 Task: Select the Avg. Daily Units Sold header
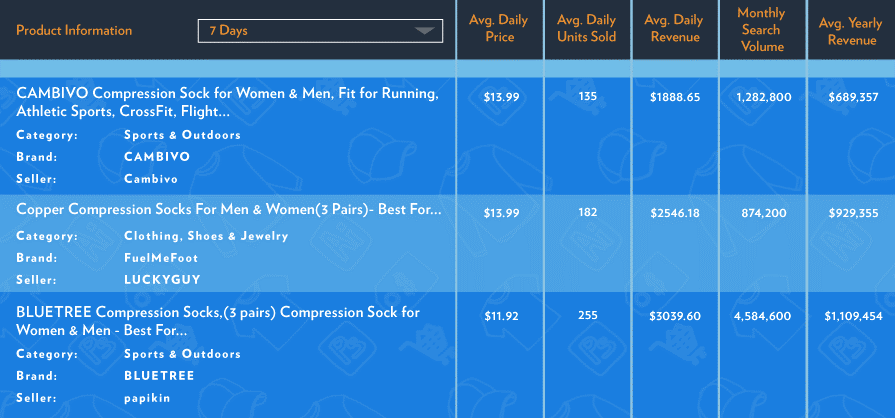pyautogui.click(x=587, y=30)
